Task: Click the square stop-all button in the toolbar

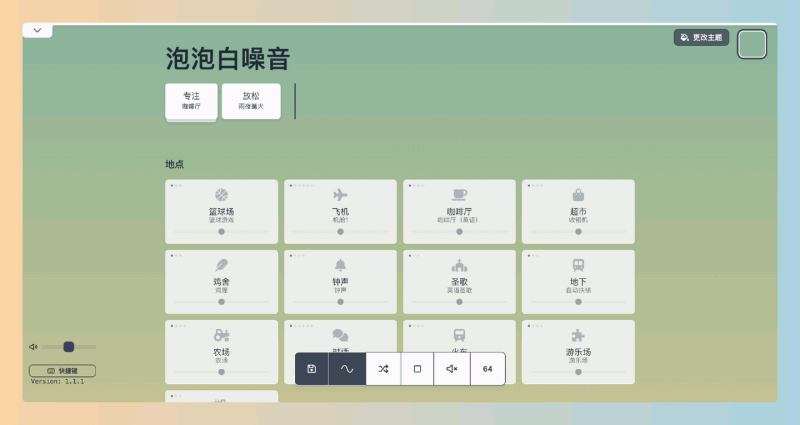Action: [x=417, y=369]
